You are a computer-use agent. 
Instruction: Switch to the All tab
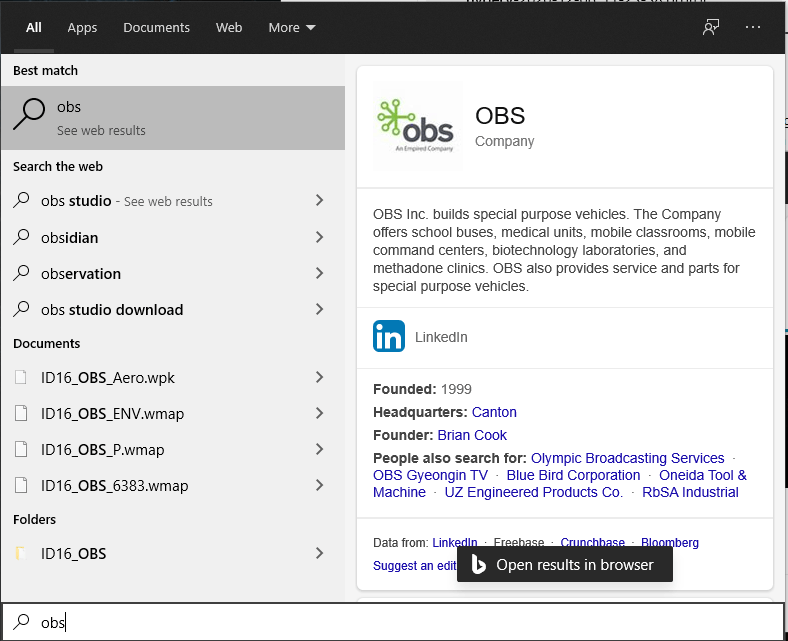tap(34, 28)
